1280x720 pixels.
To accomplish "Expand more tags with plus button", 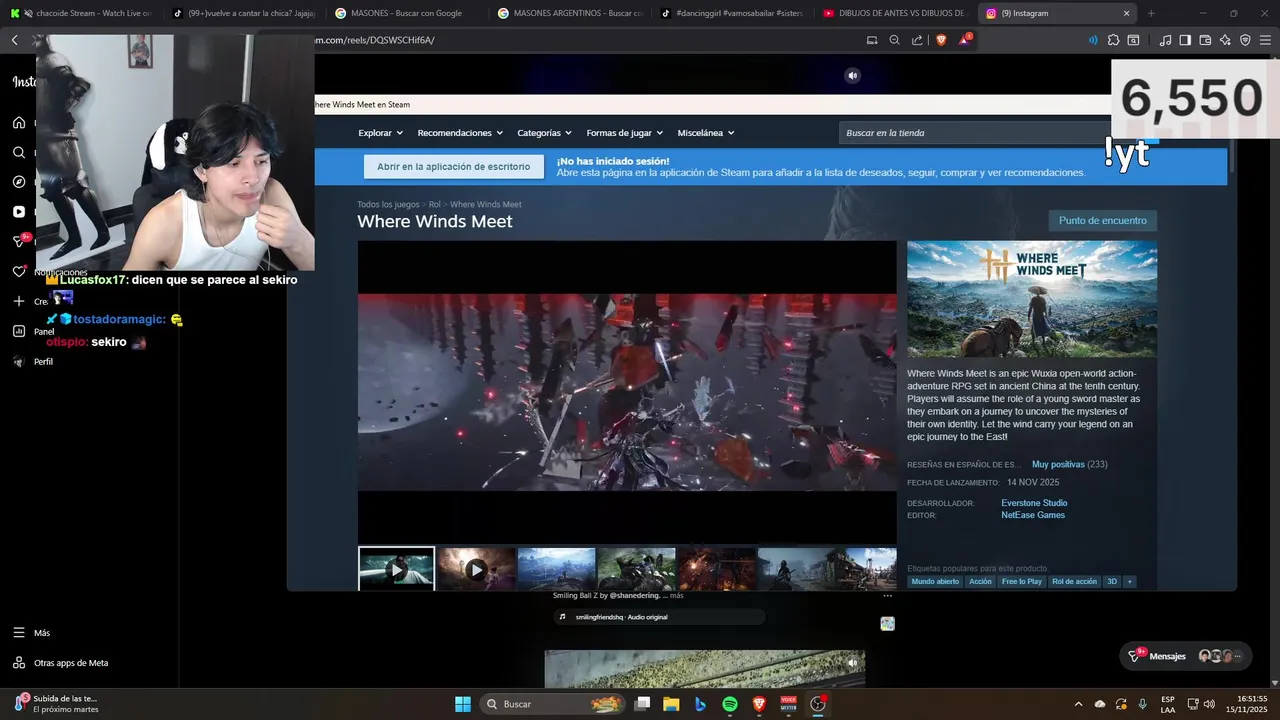I will (1129, 581).
